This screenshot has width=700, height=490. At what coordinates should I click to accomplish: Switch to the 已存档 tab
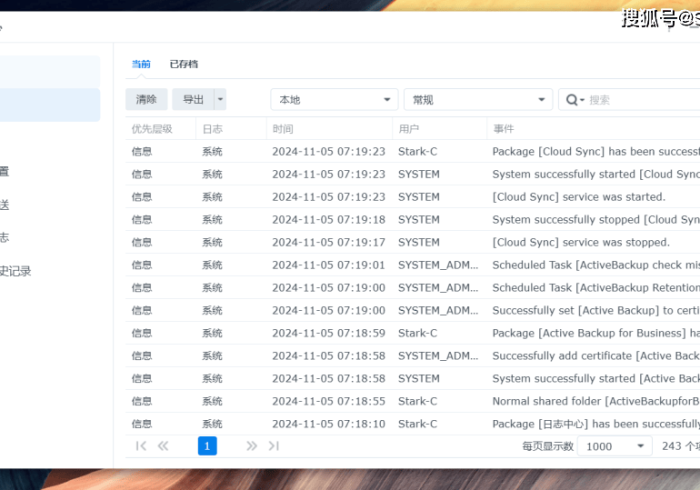(x=184, y=64)
